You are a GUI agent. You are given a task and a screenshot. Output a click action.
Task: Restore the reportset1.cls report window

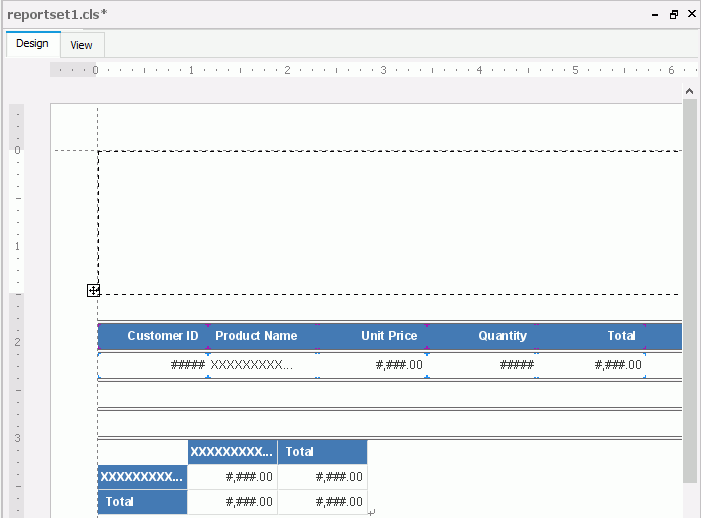pos(673,15)
